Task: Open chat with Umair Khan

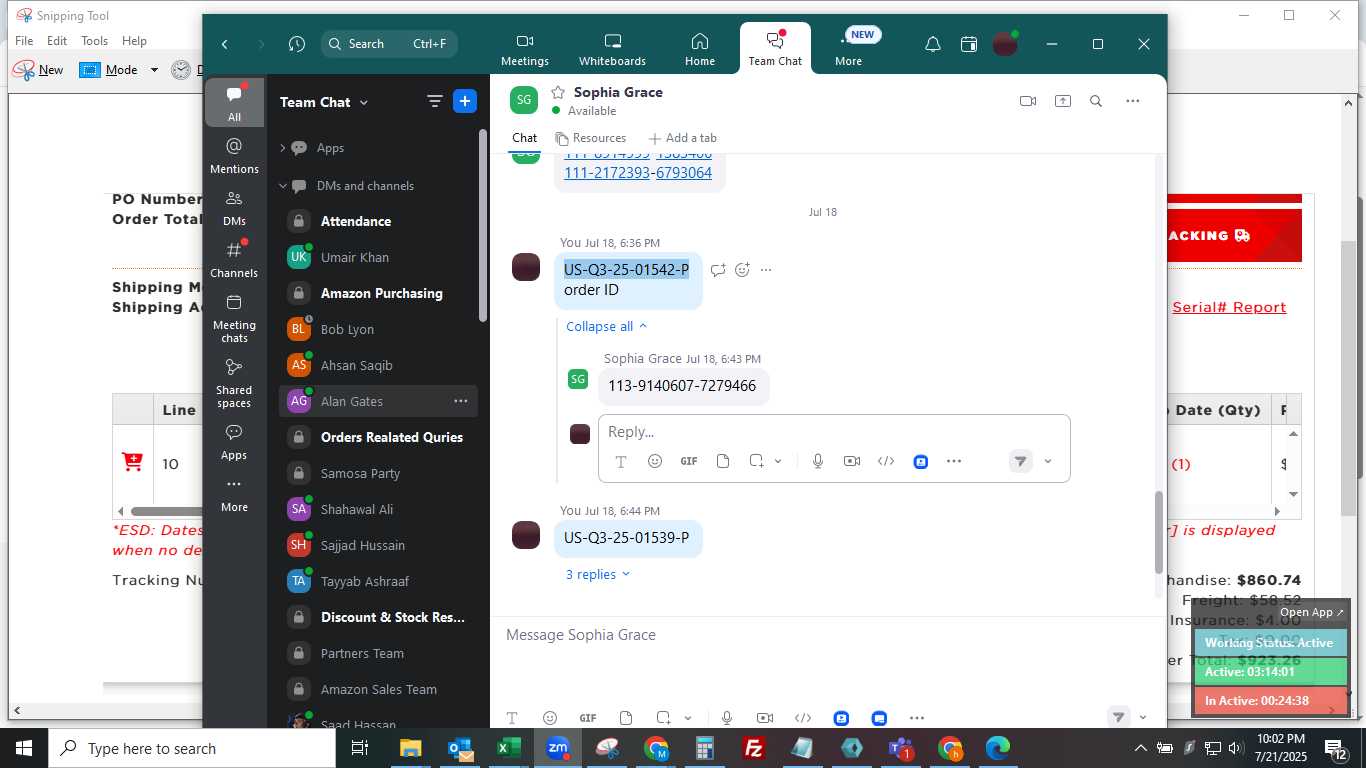Action: (x=378, y=257)
